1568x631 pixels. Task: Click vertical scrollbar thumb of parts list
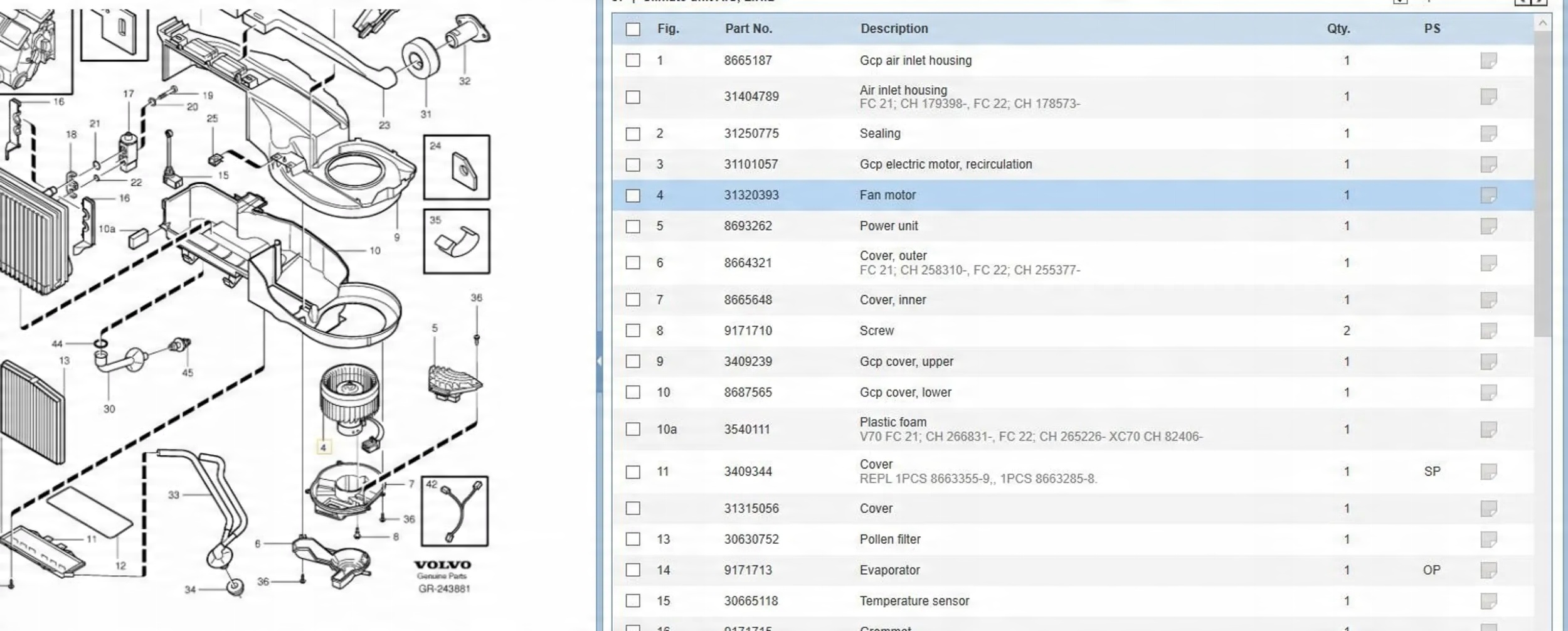click(x=1543, y=183)
